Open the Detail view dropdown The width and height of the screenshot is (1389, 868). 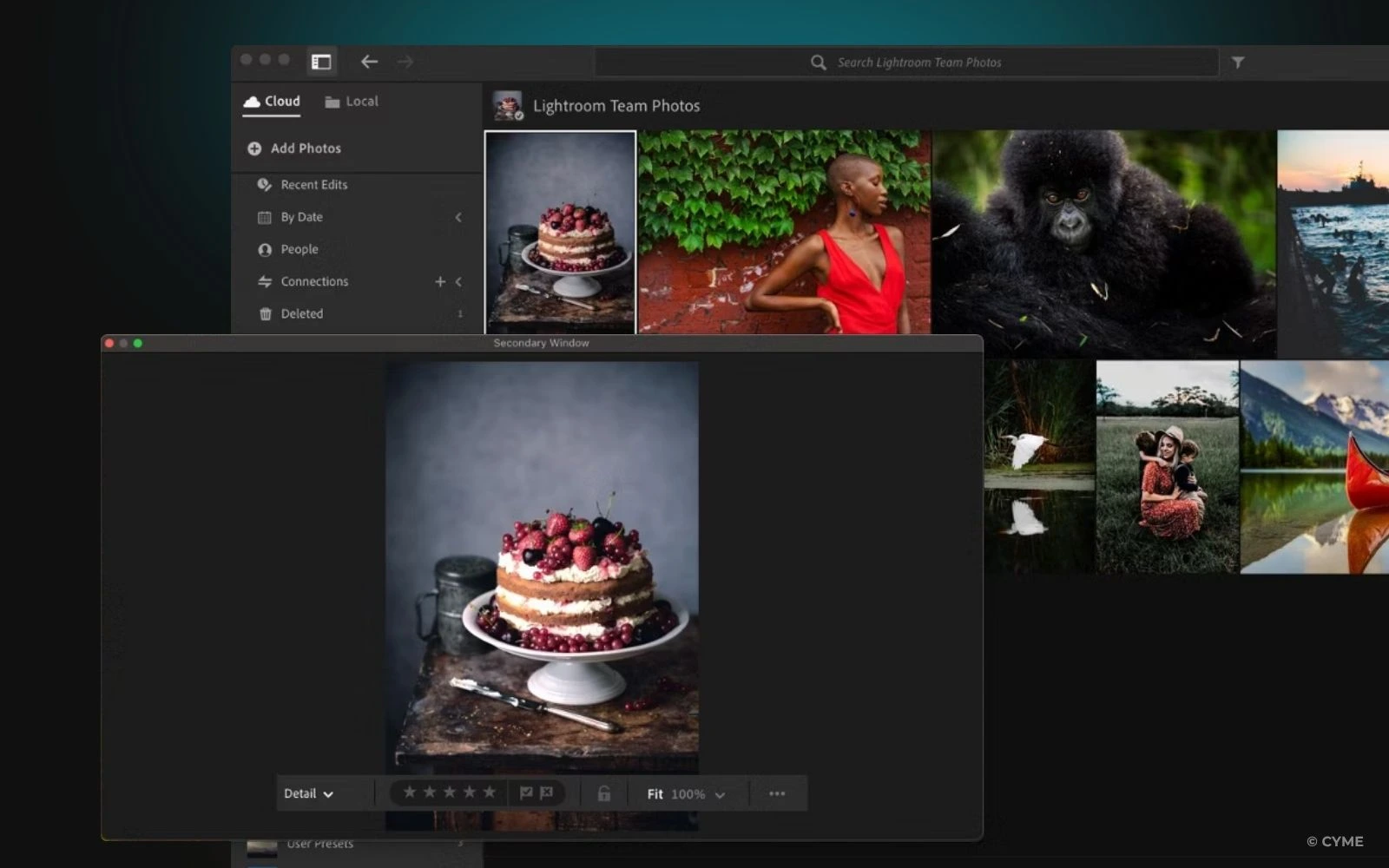coord(309,793)
